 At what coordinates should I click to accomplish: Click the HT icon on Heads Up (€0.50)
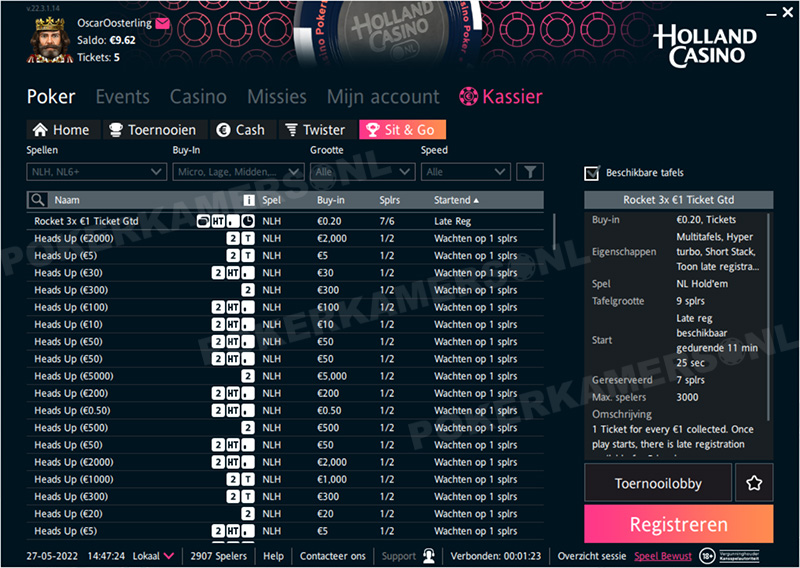point(233,410)
